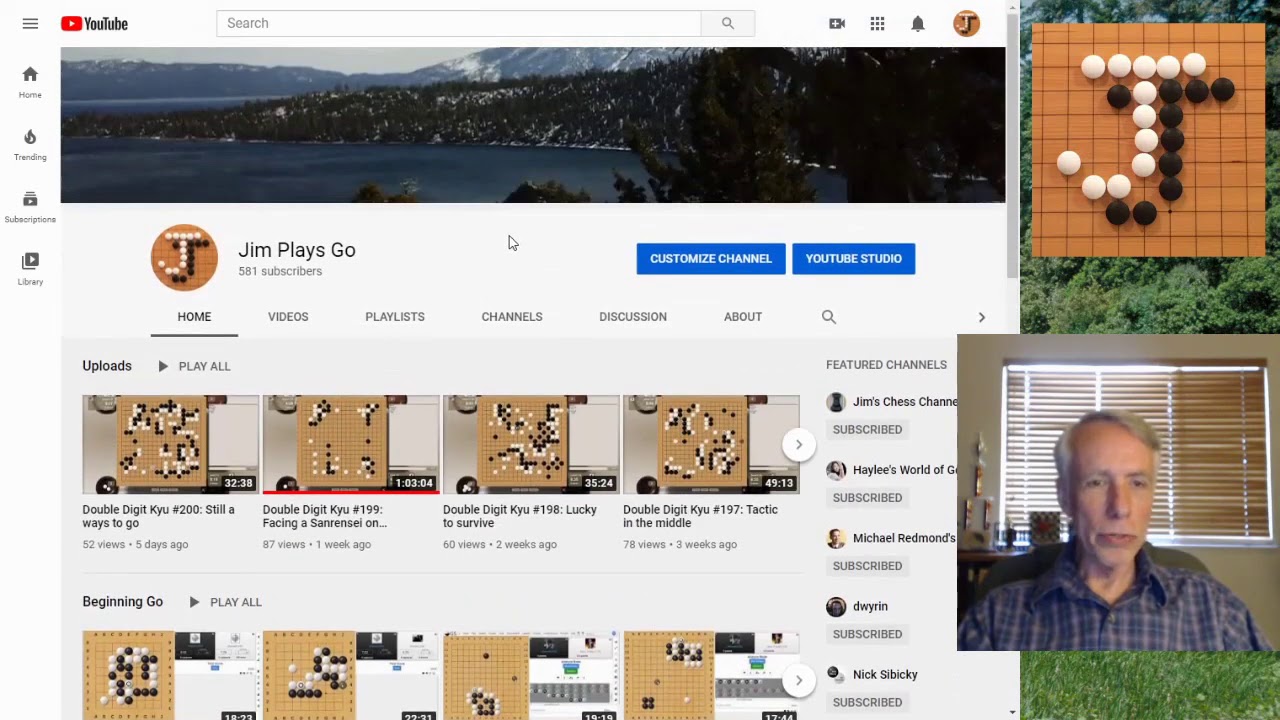Open the 32:38 video thumbnail
Viewport: 1280px width, 720px height.
(x=171, y=445)
